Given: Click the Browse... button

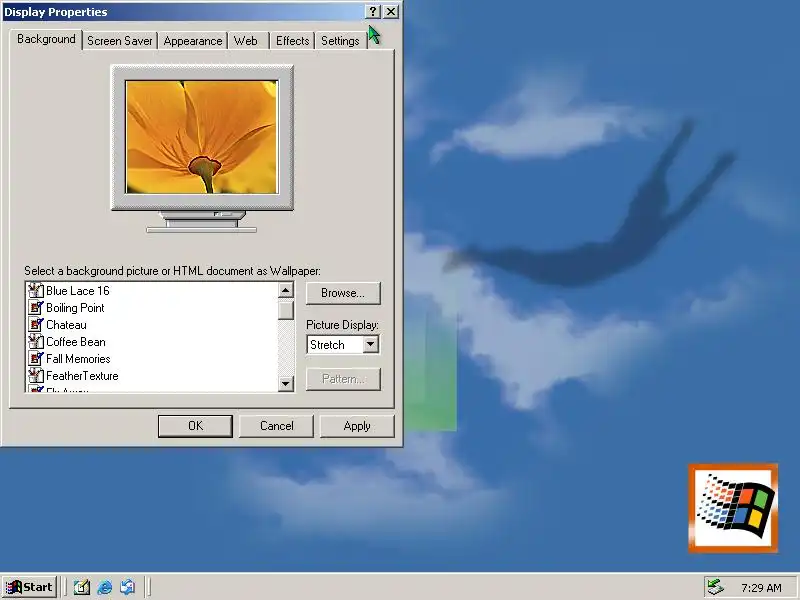Looking at the screenshot, I should point(343,293).
